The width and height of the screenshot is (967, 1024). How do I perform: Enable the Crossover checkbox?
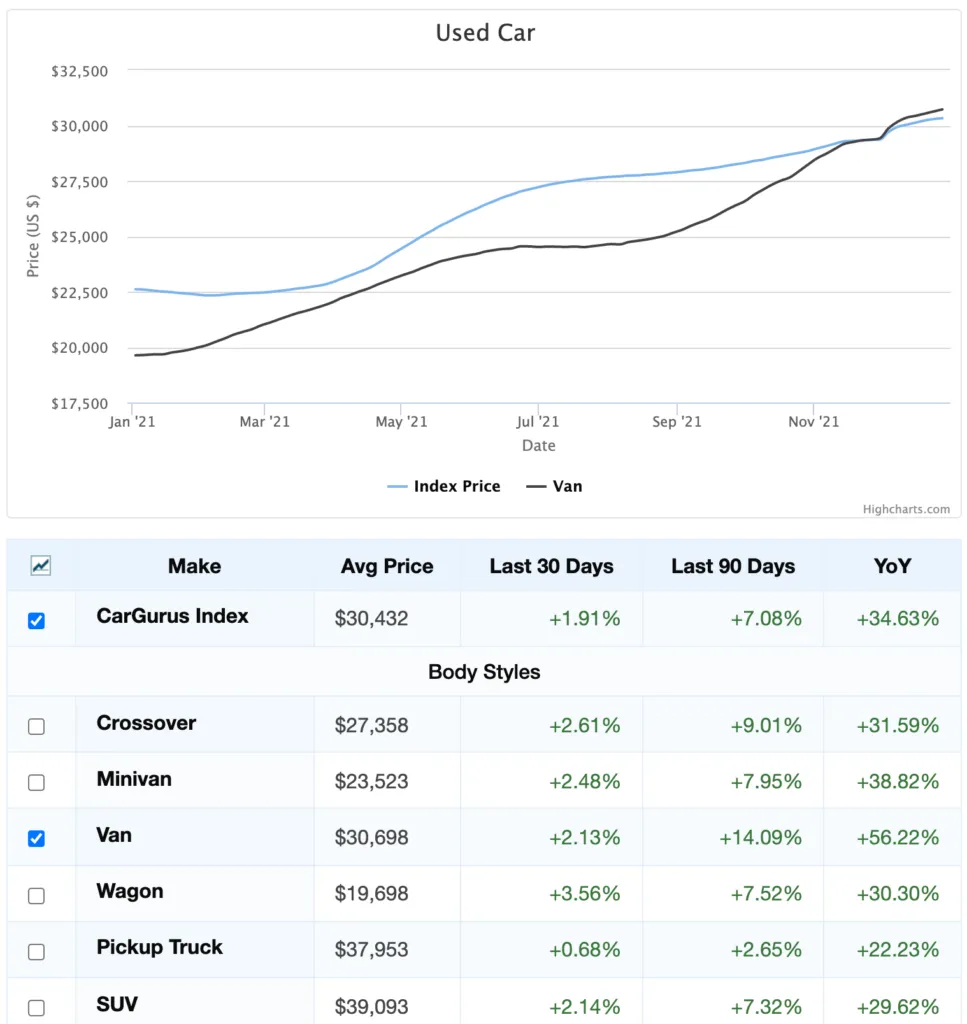coord(36,727)
